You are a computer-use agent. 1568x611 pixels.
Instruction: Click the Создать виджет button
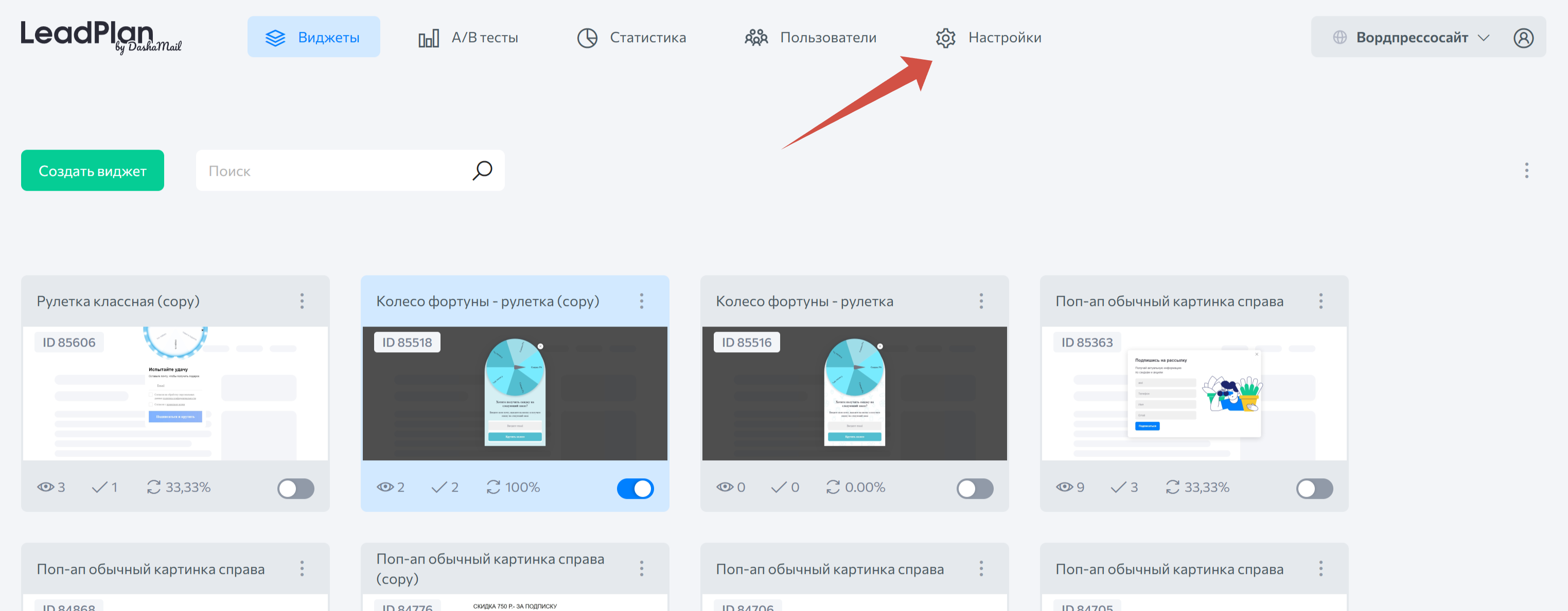[x=93, y=170]
